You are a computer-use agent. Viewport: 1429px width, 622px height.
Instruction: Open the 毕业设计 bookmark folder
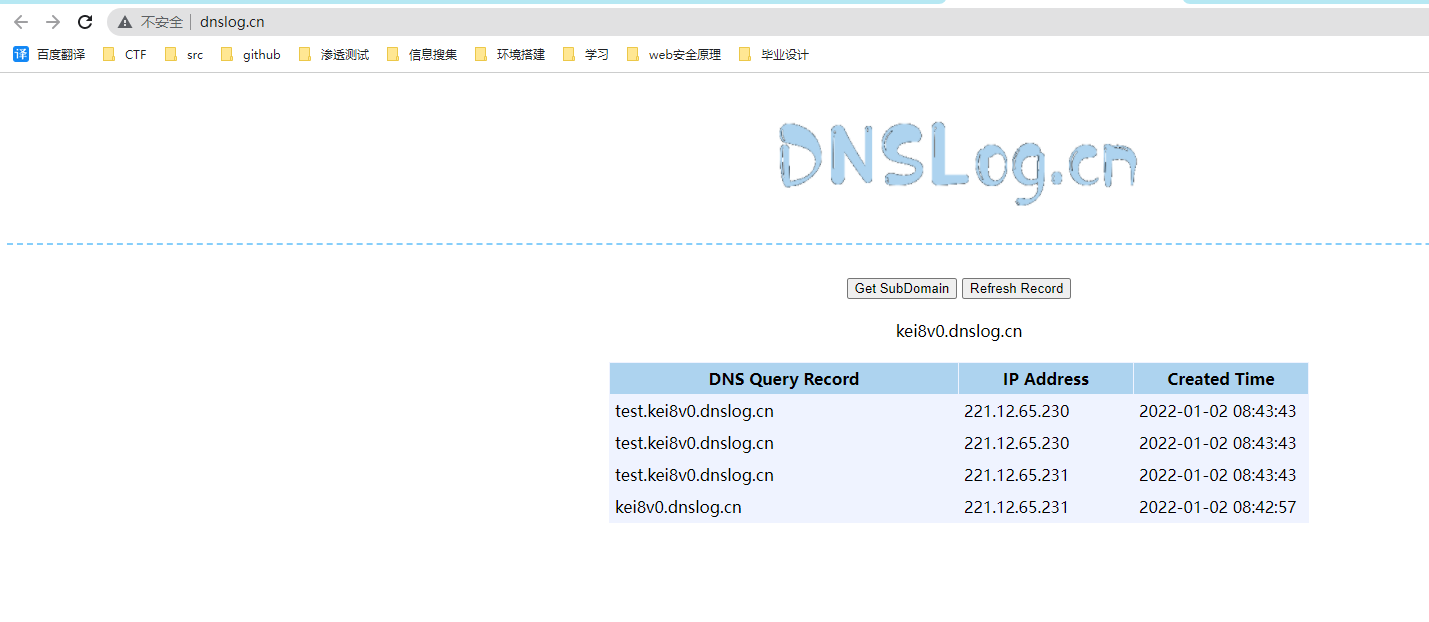(774, 55)
